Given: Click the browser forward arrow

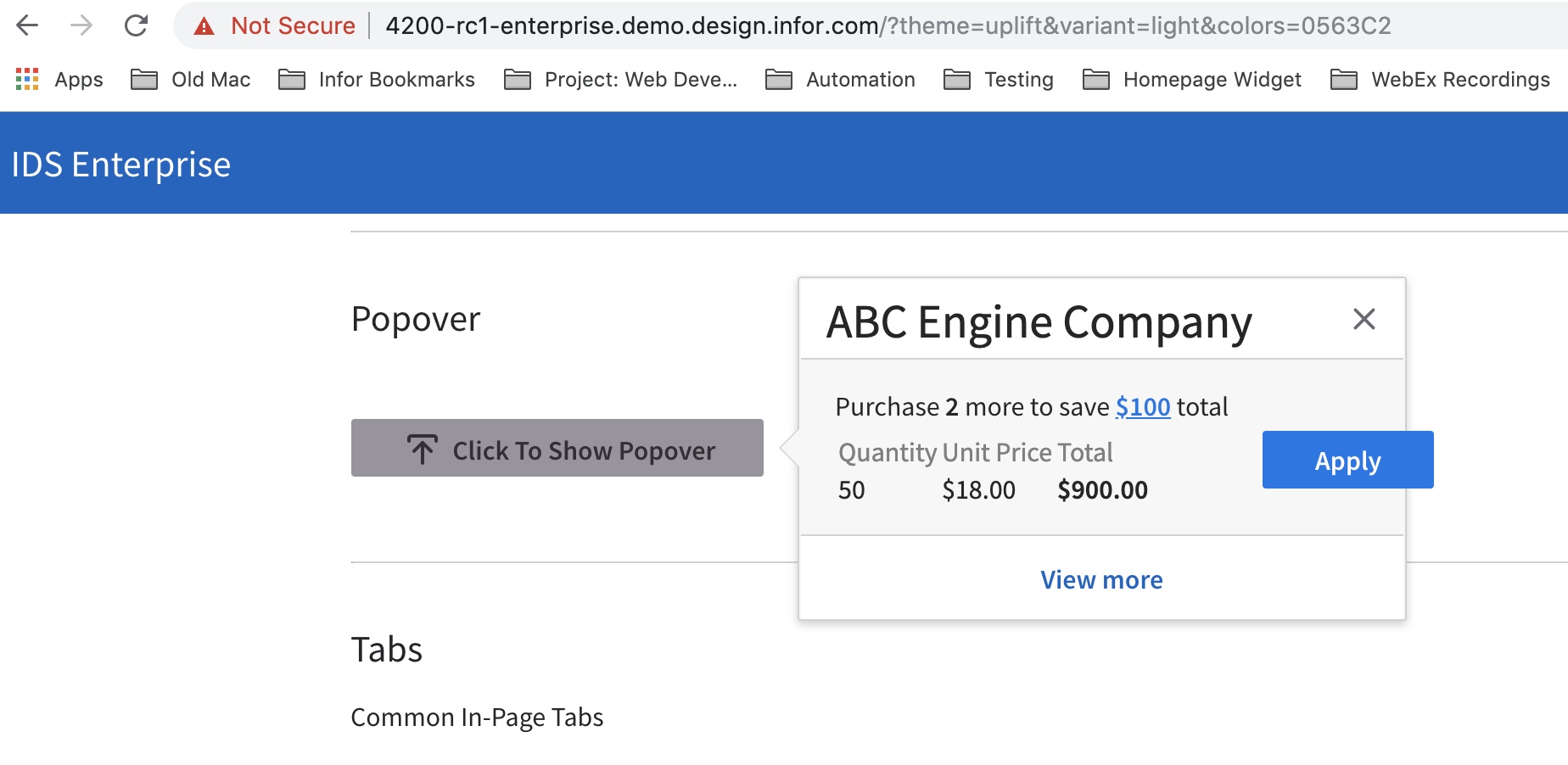Looking at the screenshot, I should [x=81, y=25].
